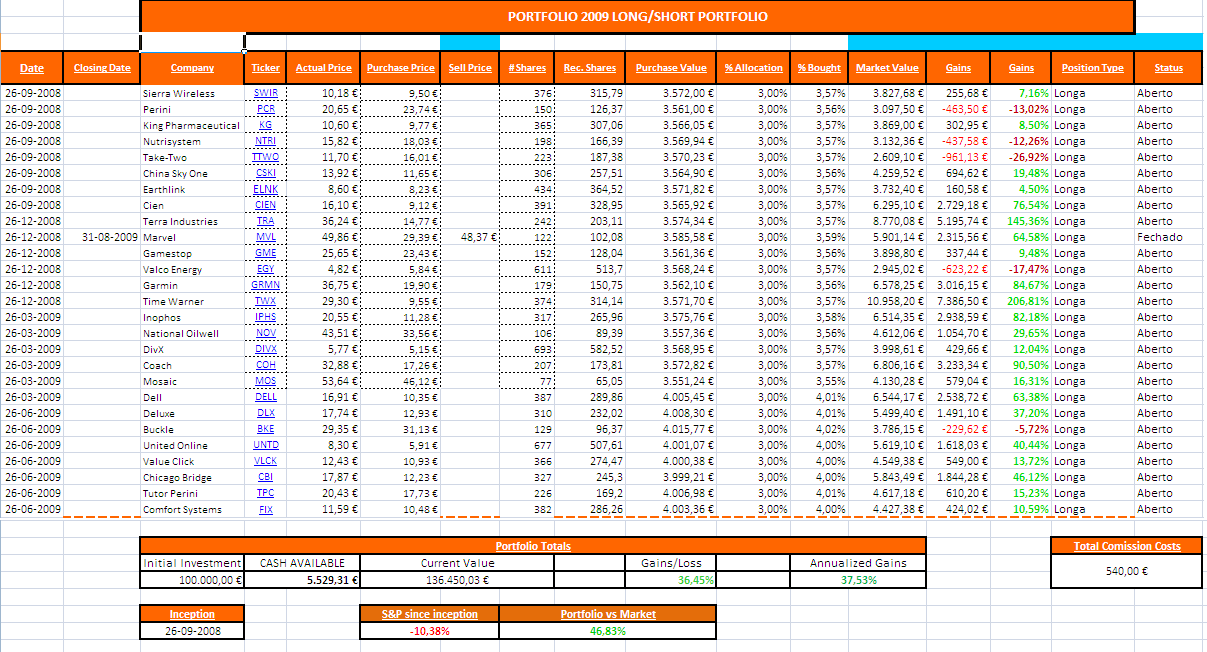The height and width of the screenshot is (652, 1207).
Task: Click the -10,38% S&P value
Action: pos(430,631)
